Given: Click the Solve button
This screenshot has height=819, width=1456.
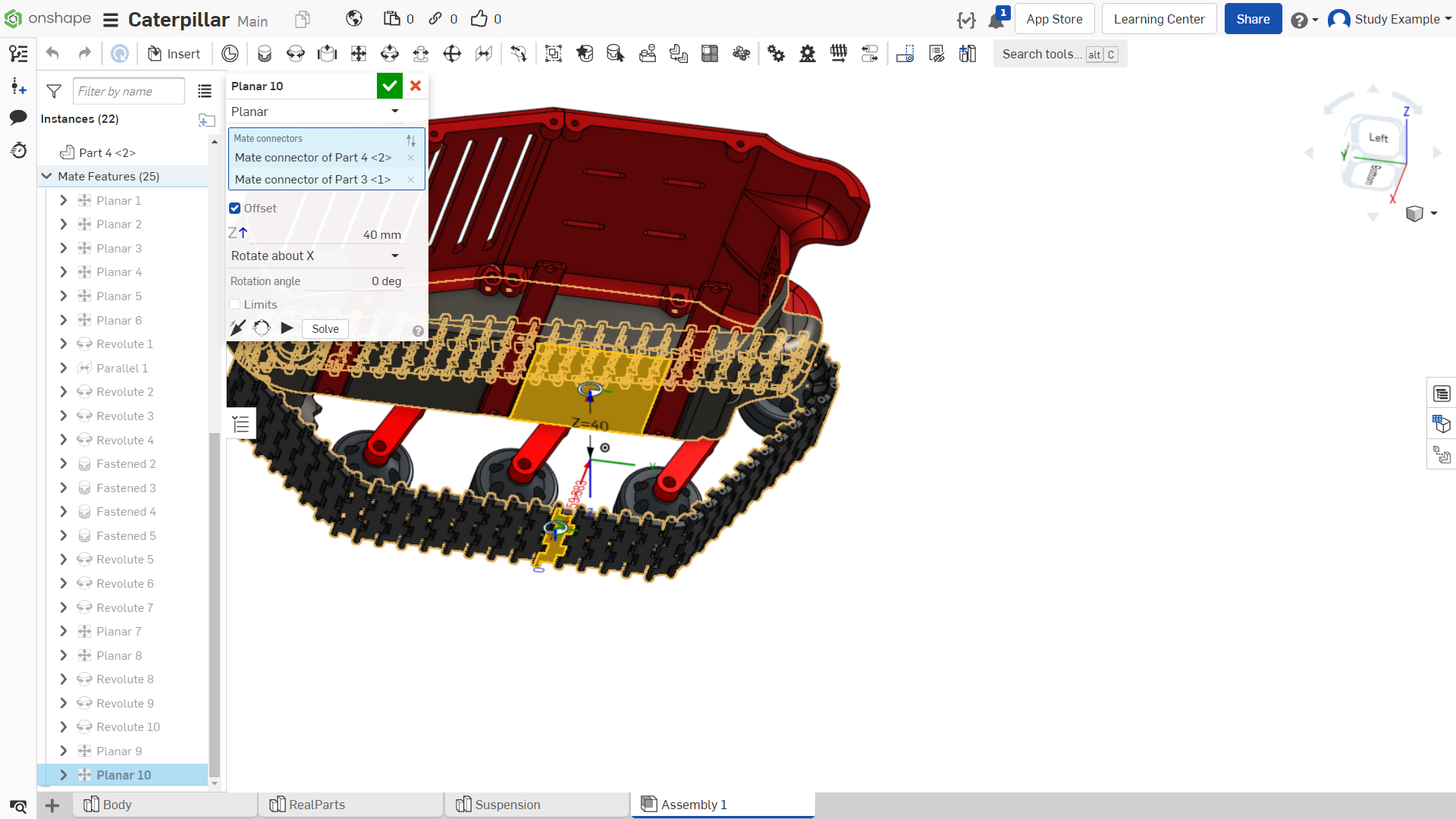Looking at the screenshot, I should click(325, 329).
